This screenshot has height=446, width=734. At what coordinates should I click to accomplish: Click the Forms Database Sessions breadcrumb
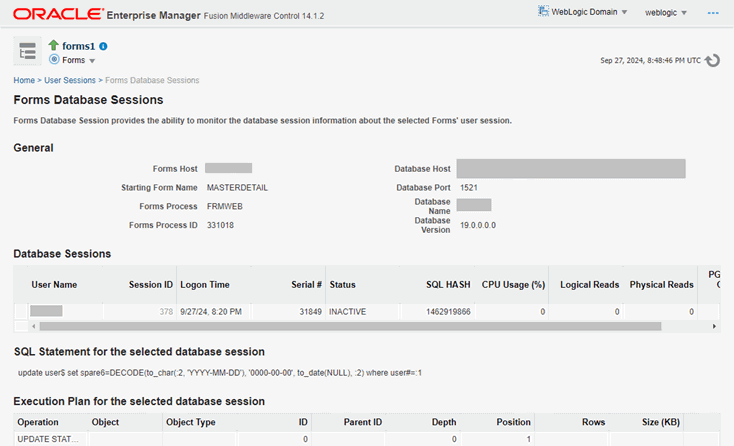pos(152,80)
